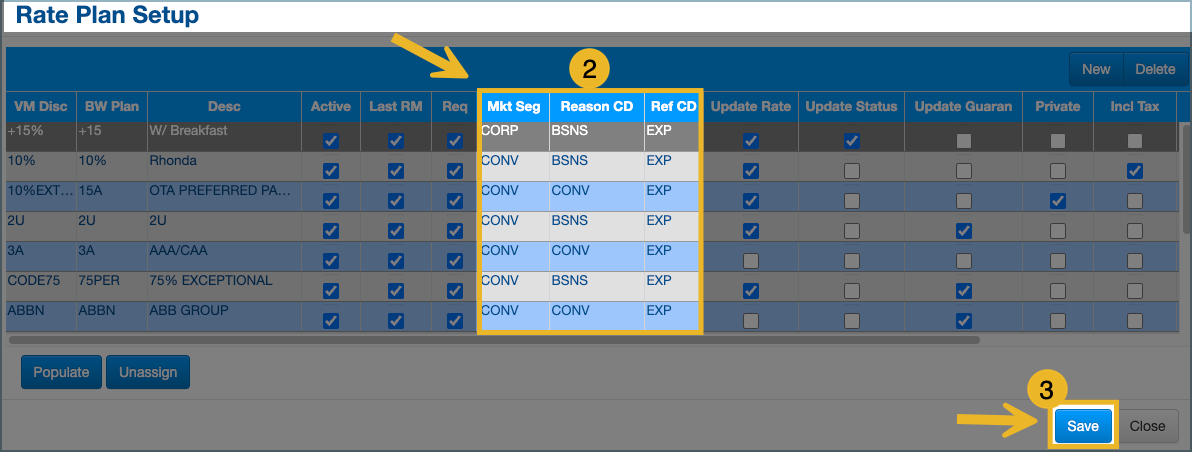Screen dimensions: 1192x452
Task: Click the Save button
Action: click(x=1083, y=426)
